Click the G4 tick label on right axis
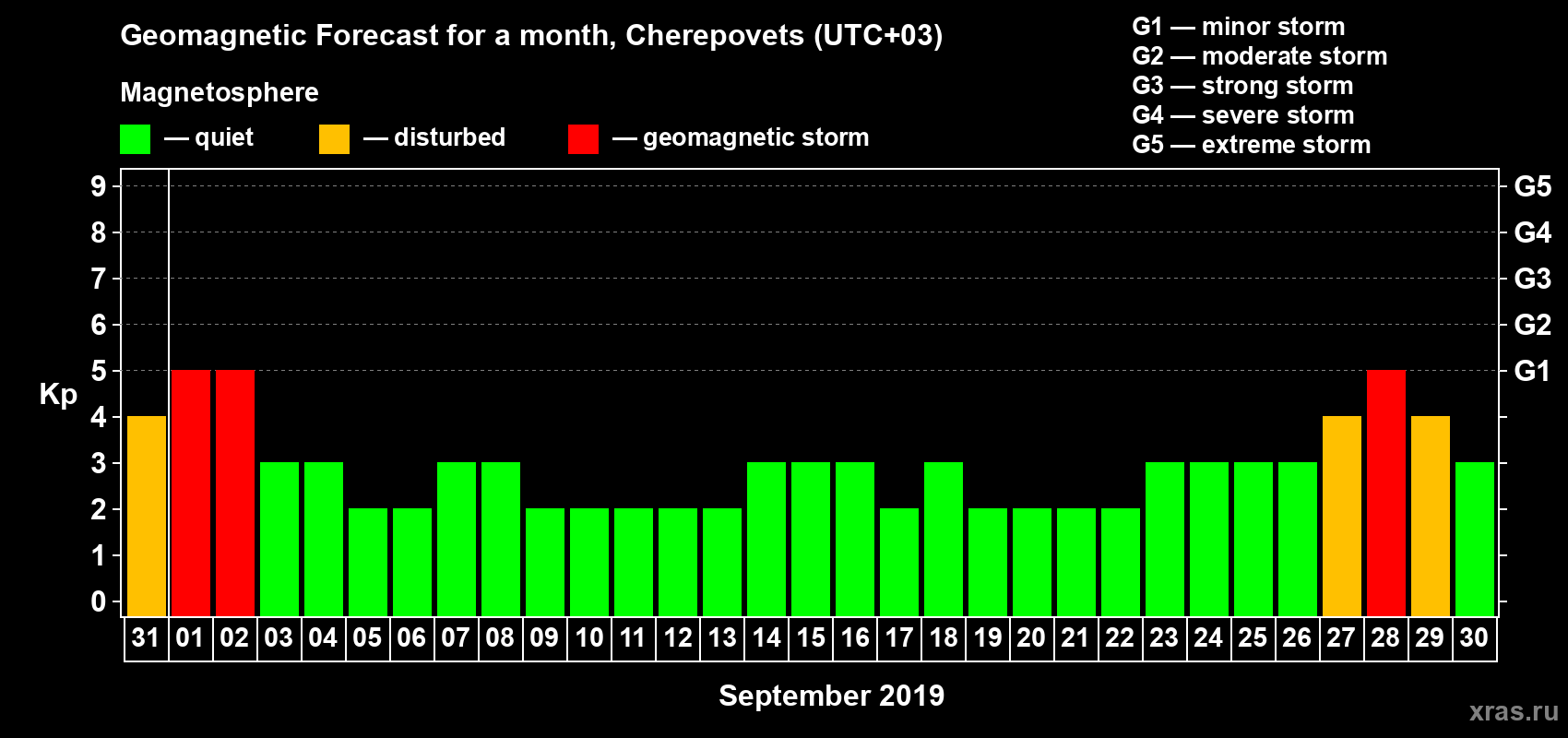The width and height of the screenshot is (1568, 738). (1533, 232)
